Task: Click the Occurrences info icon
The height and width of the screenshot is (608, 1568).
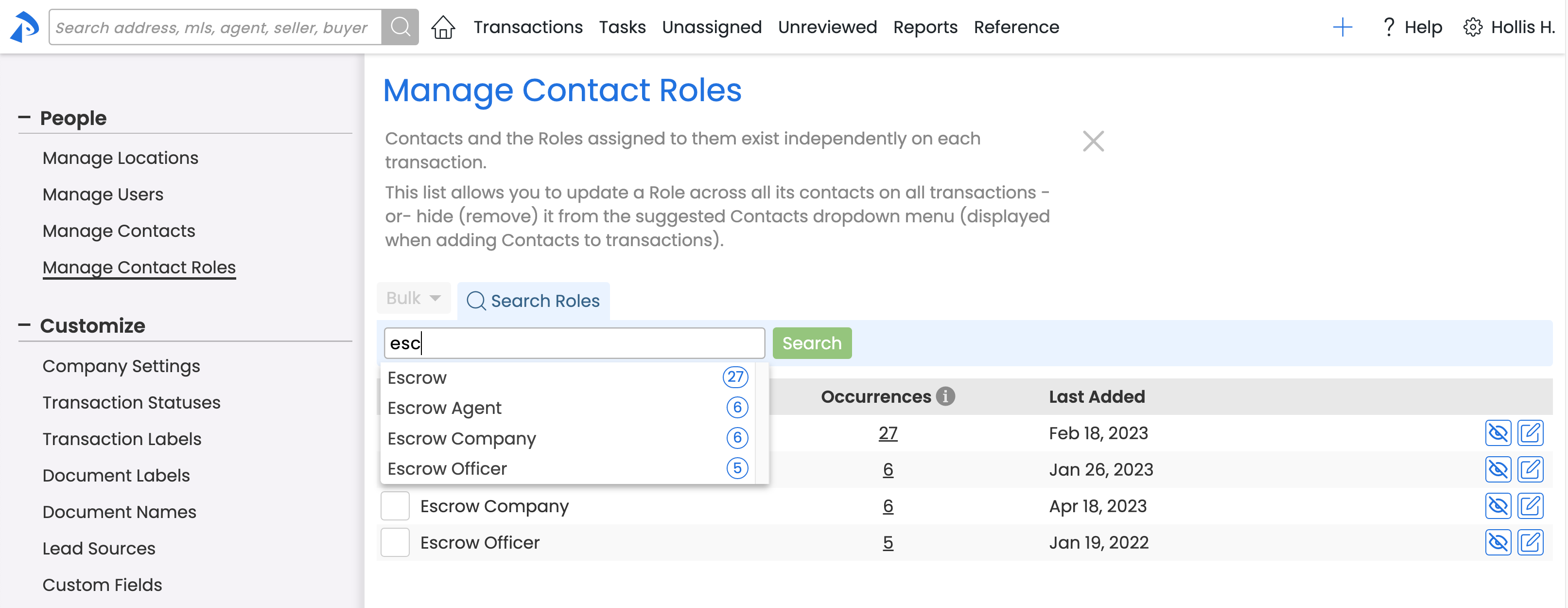Action: pos(945,396)
